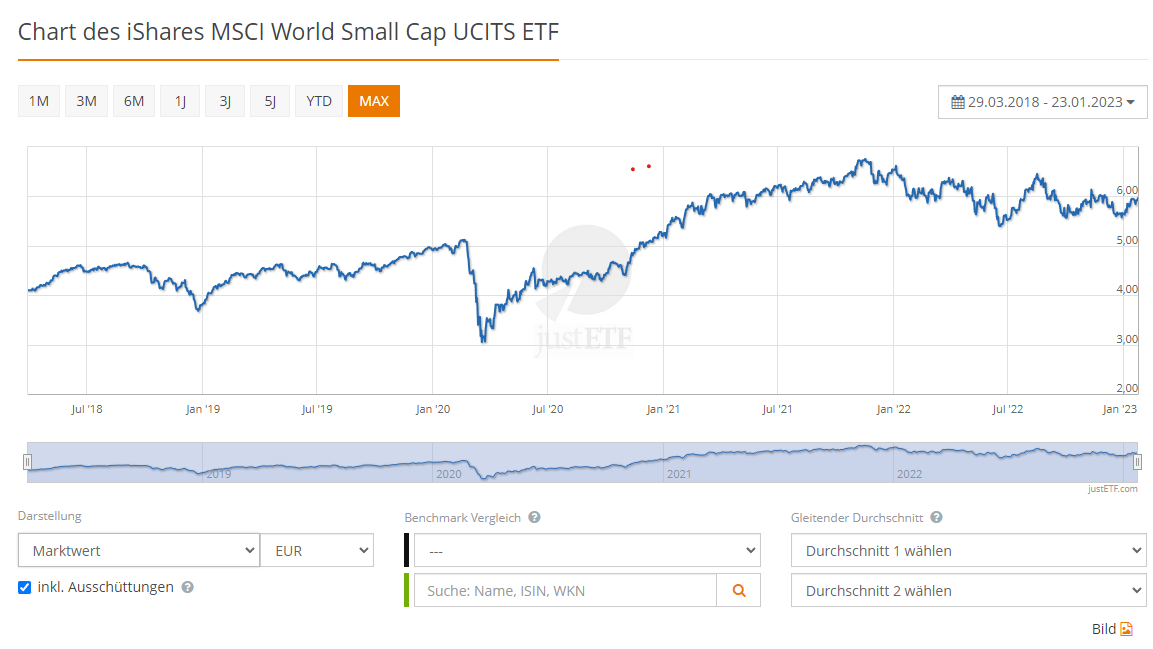Click the Bild export image icon

(1126, 629)
